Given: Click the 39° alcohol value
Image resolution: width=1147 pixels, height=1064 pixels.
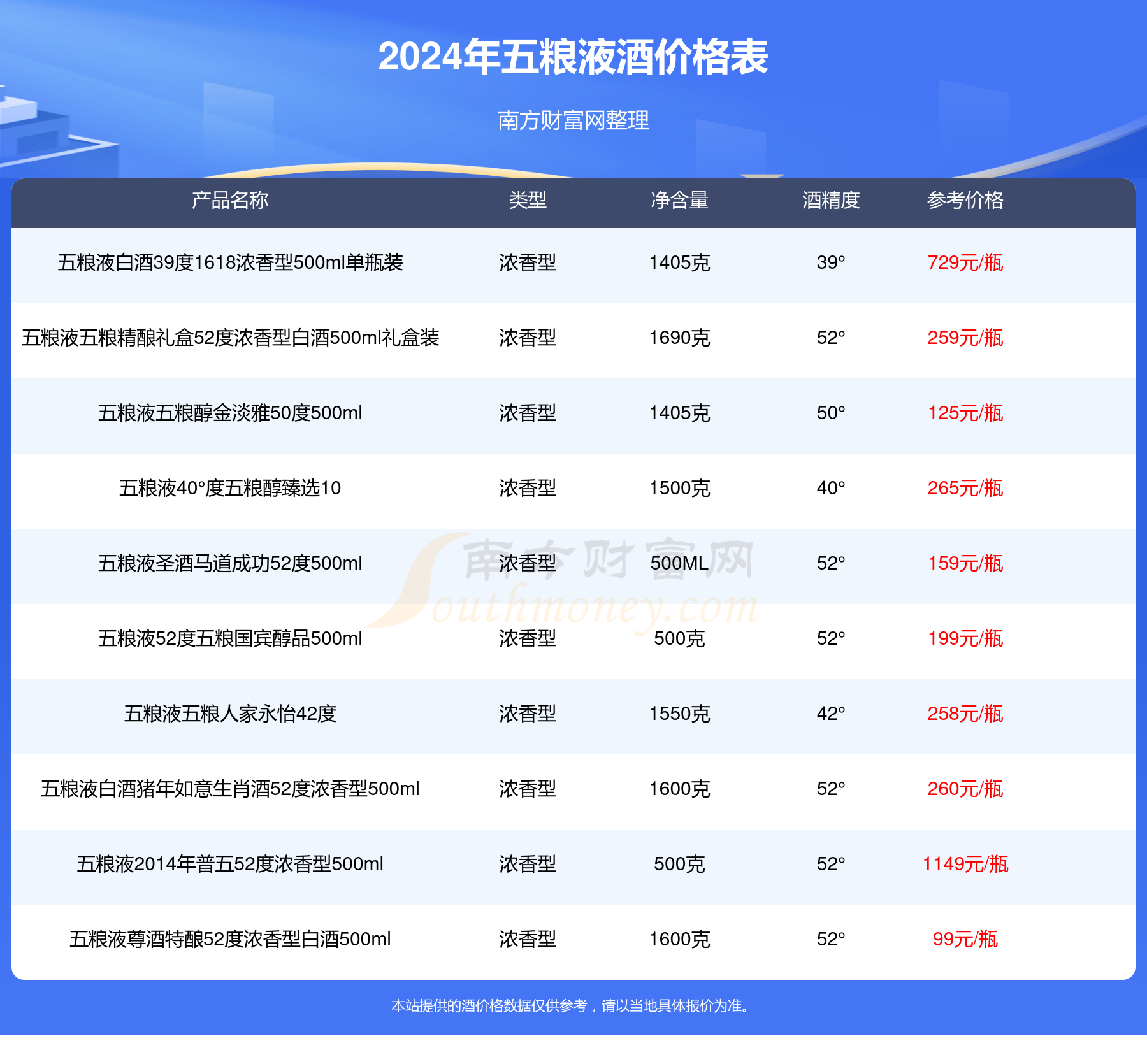Looking at the screenshot, I should (831, 262).
